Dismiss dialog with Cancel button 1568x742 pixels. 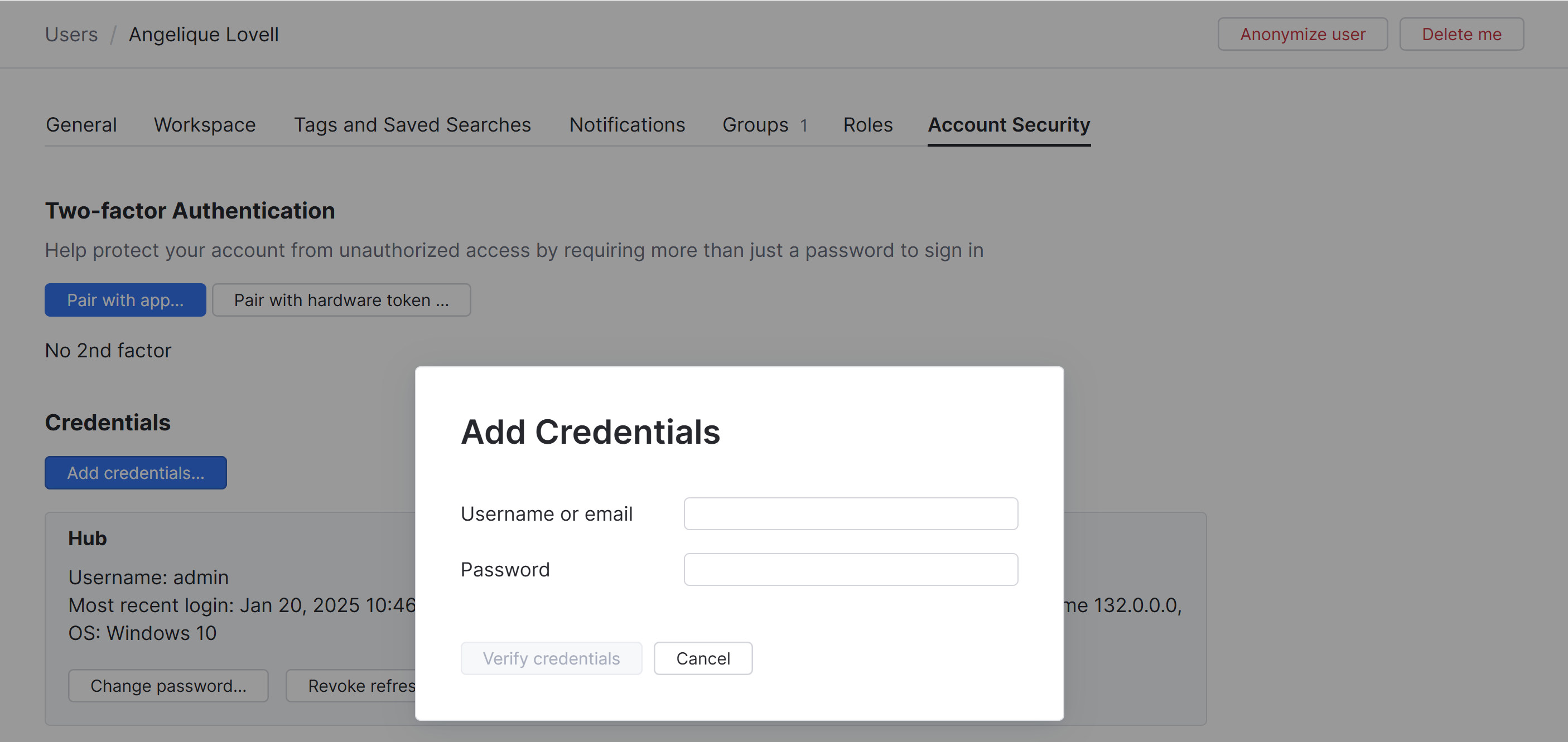pyautogui.click(x=703, y=658)
